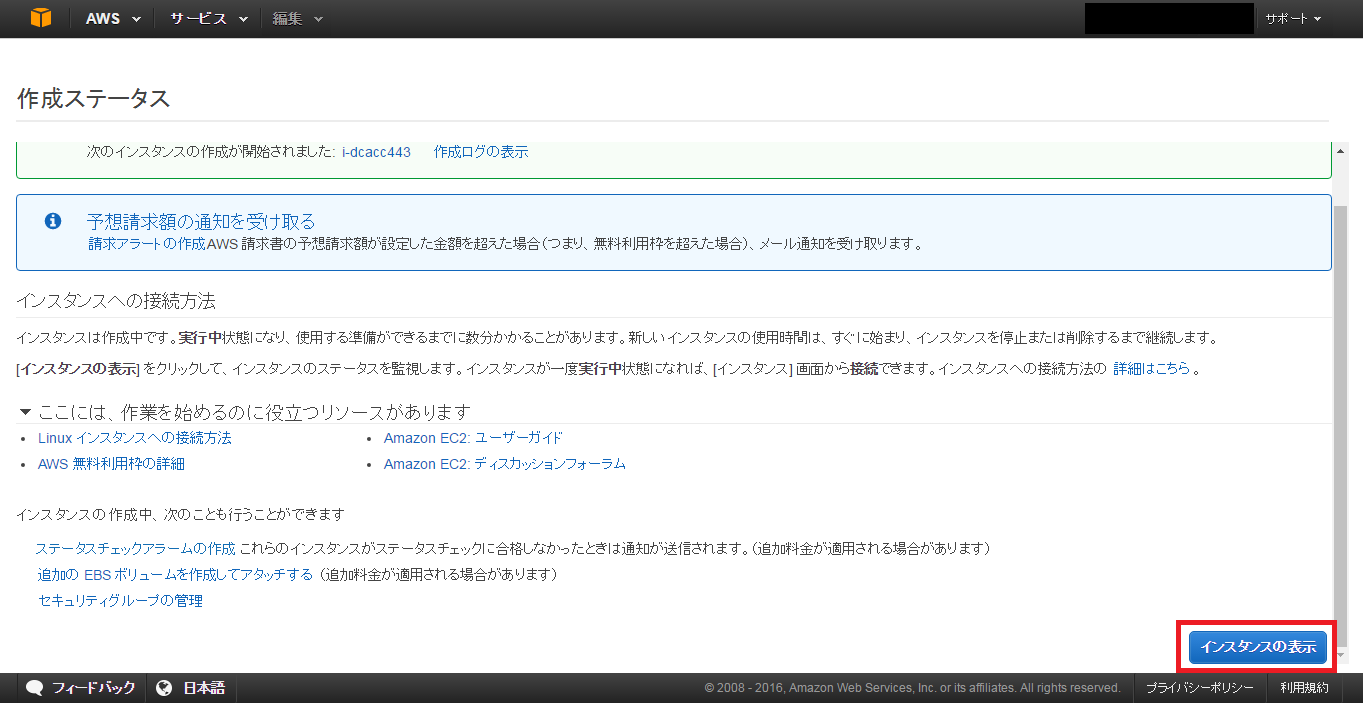Open instance ID link i-dcacc443

point(376,152)
